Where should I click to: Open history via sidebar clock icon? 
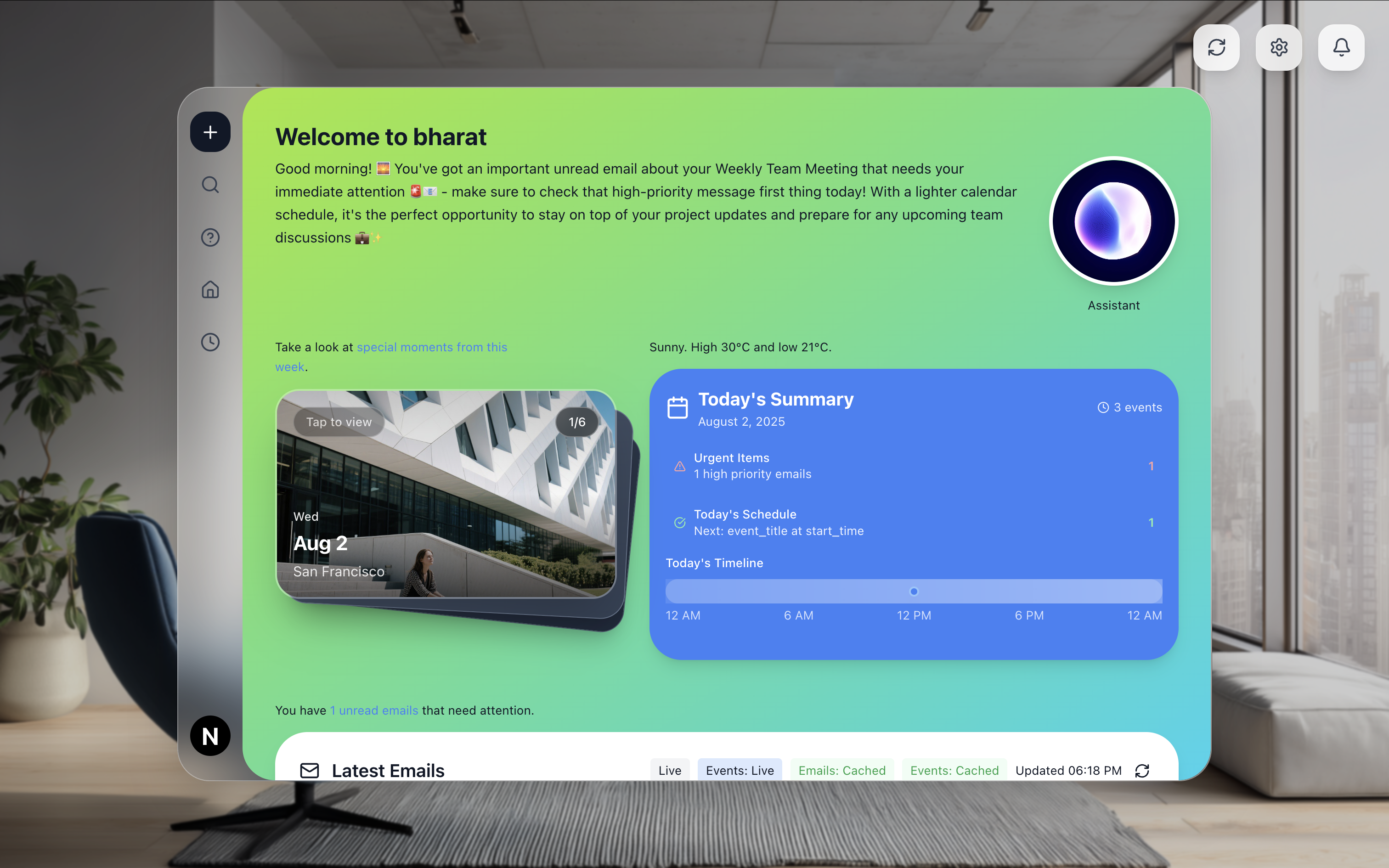tap(210, 342)
